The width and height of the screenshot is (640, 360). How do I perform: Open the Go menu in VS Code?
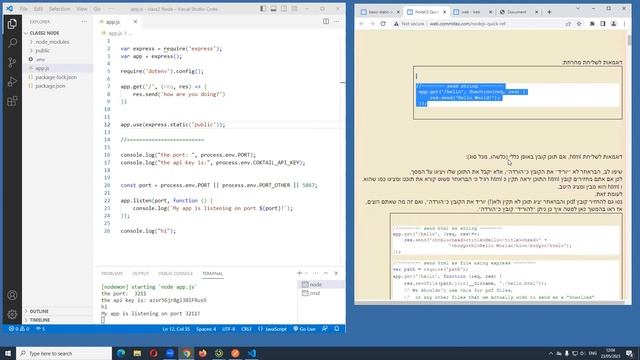point(97,9)
